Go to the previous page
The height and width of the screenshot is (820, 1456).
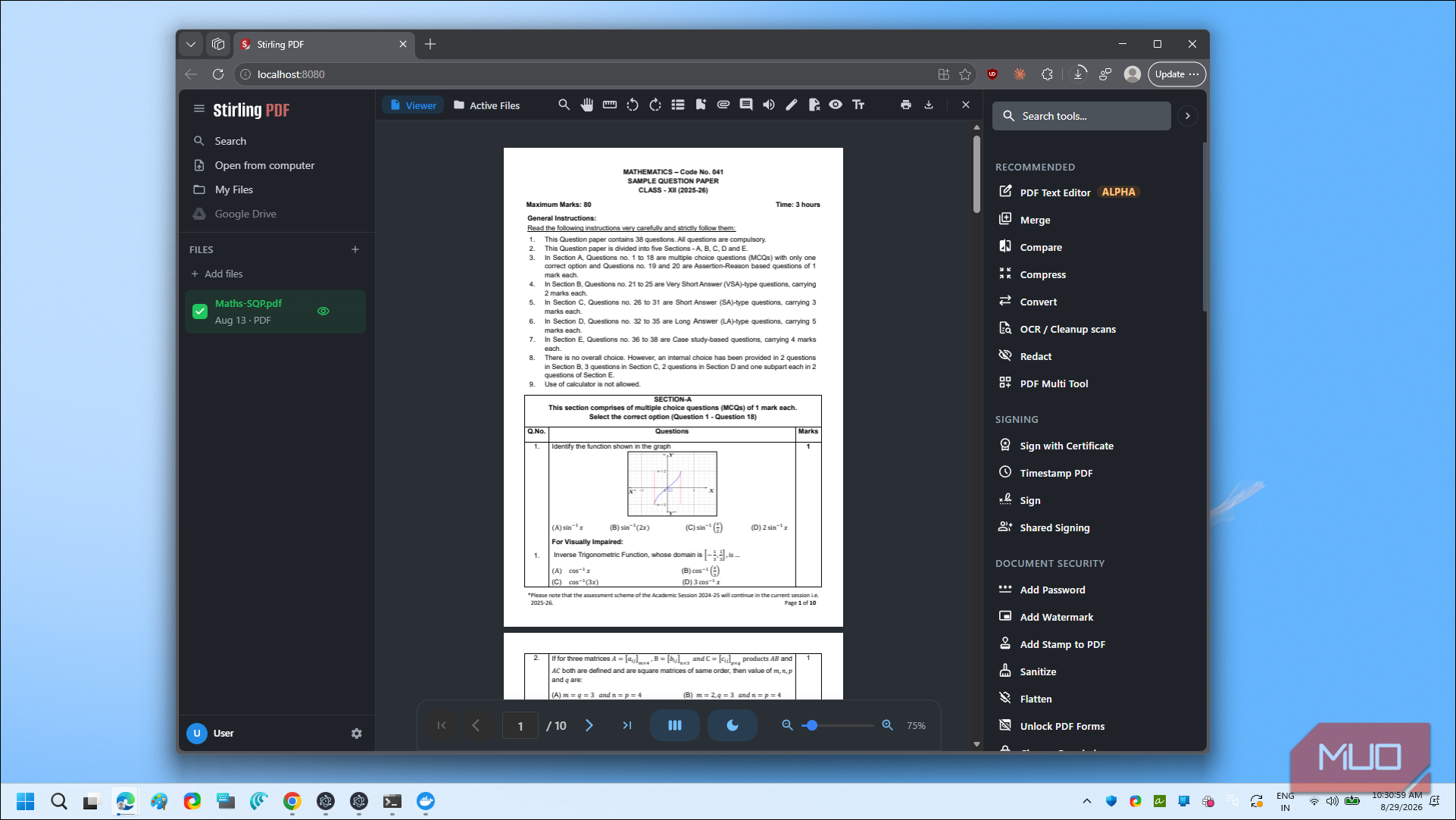[x=476, y=725]
